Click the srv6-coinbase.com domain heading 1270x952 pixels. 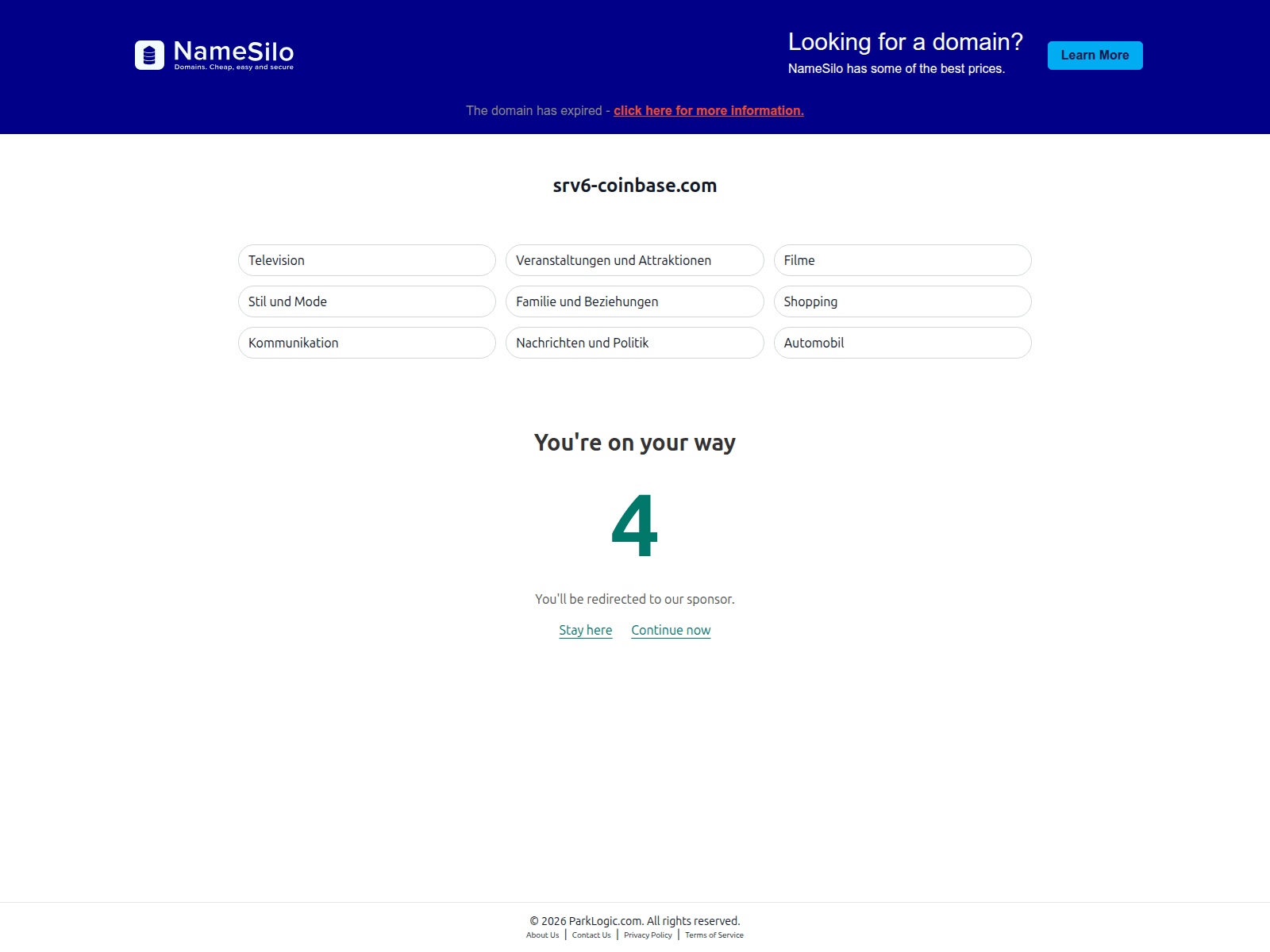(635, 186)
